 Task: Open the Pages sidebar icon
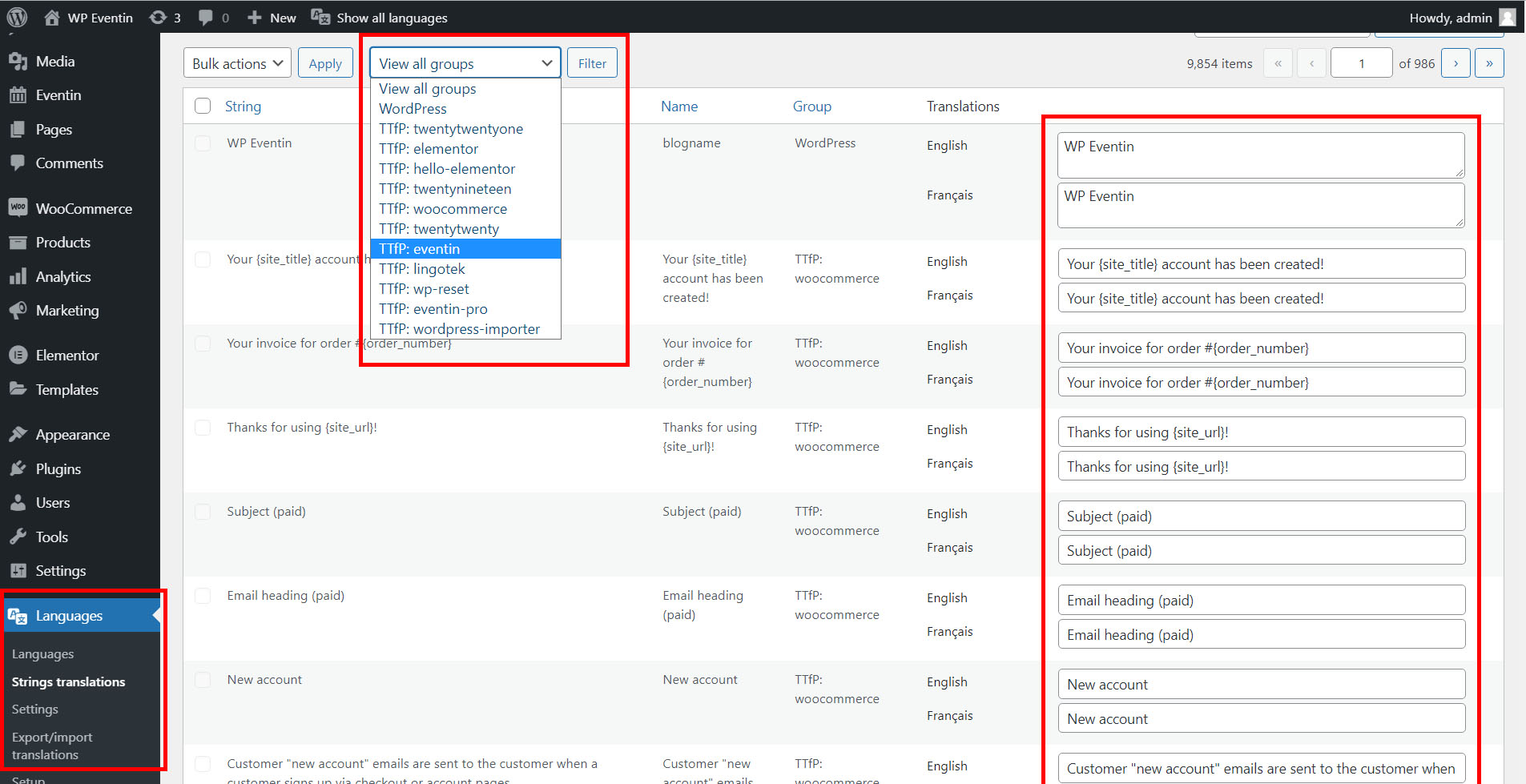[18, 129]
